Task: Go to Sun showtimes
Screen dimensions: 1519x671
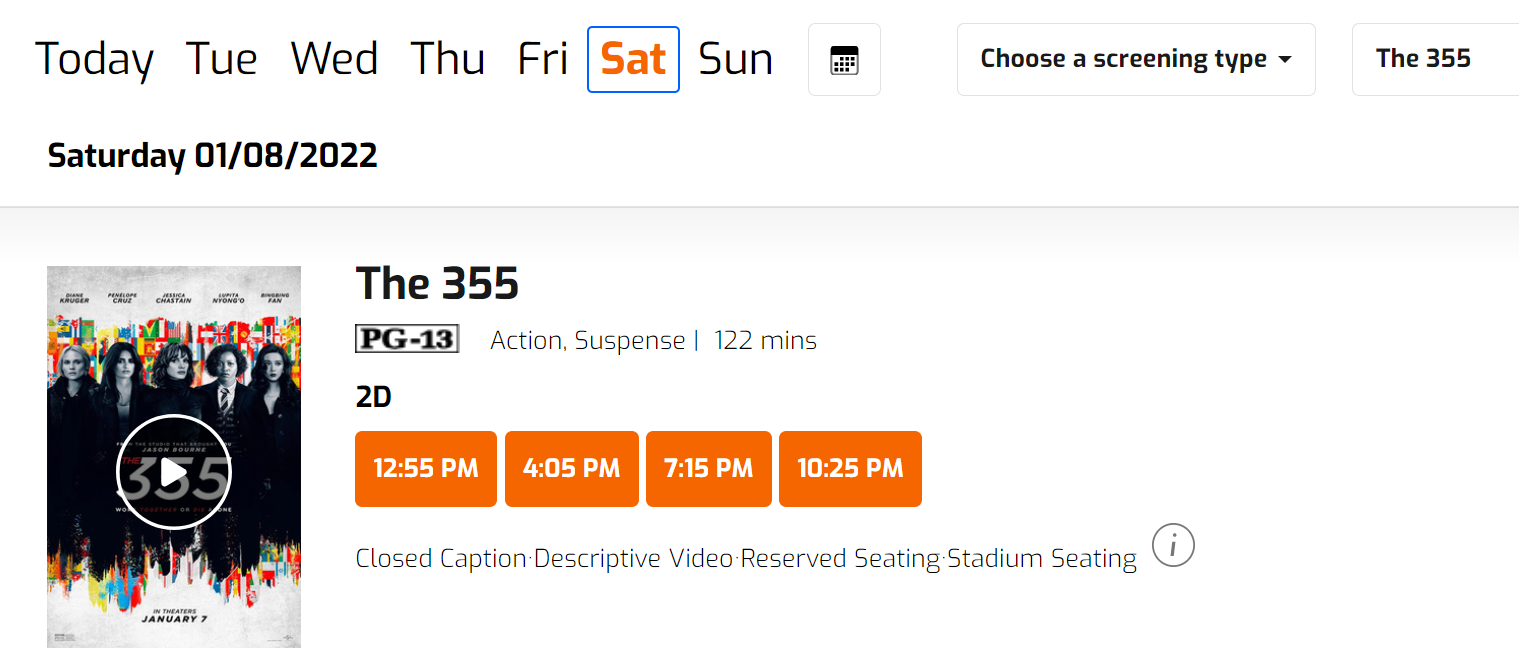Action: [736, 60]
